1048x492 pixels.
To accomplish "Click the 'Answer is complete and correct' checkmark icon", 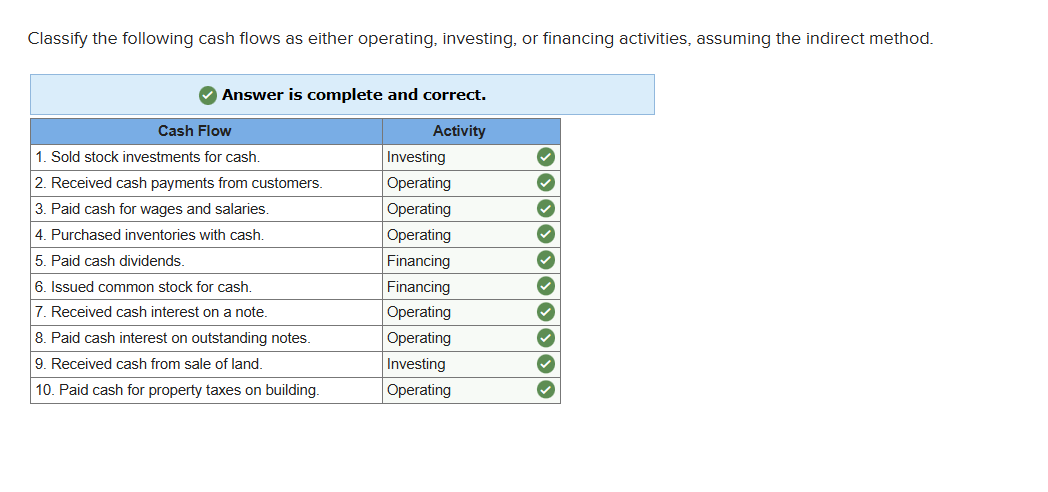I will click(207, 95).
